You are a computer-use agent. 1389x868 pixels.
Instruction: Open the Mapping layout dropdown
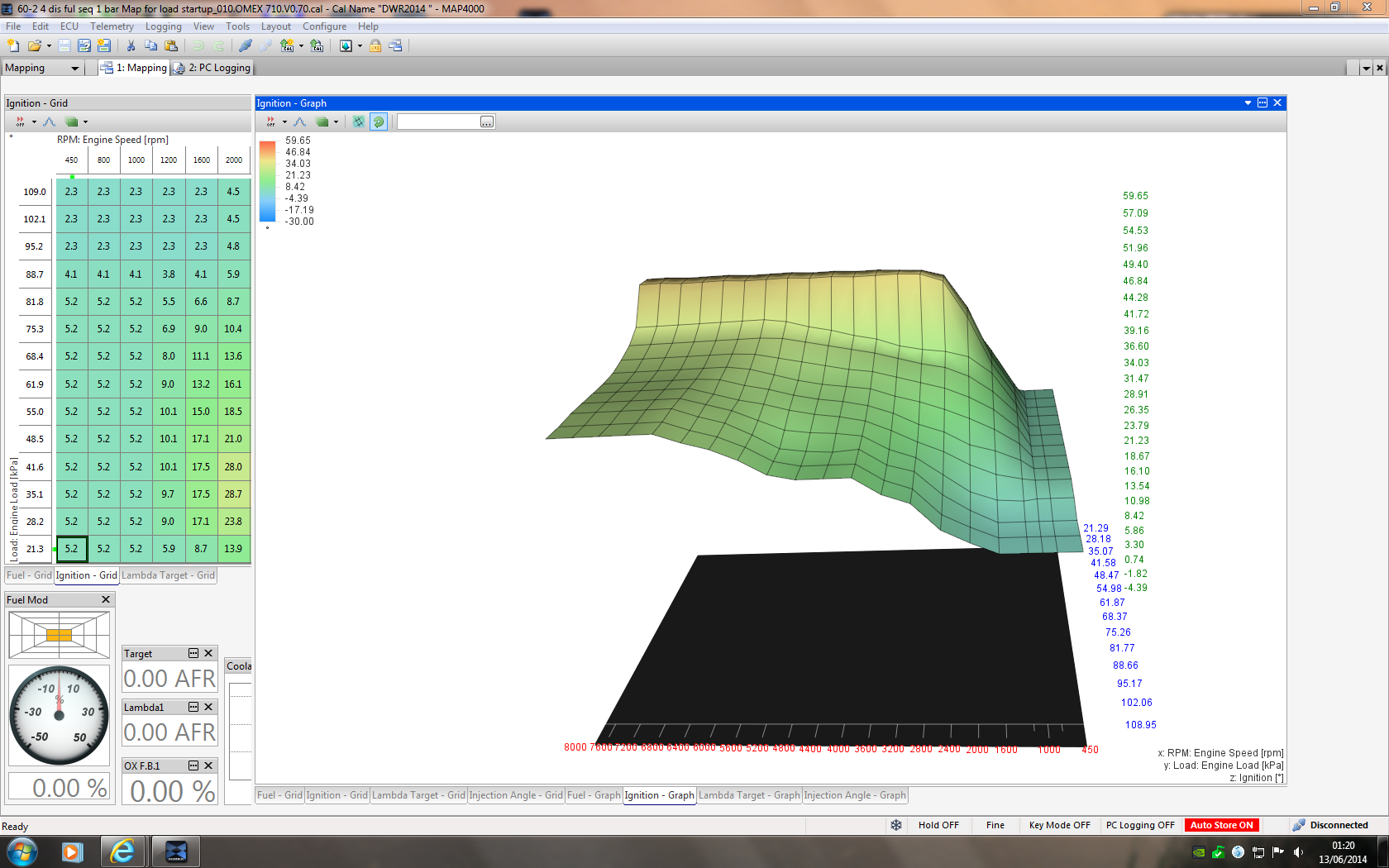coord(75,68)
